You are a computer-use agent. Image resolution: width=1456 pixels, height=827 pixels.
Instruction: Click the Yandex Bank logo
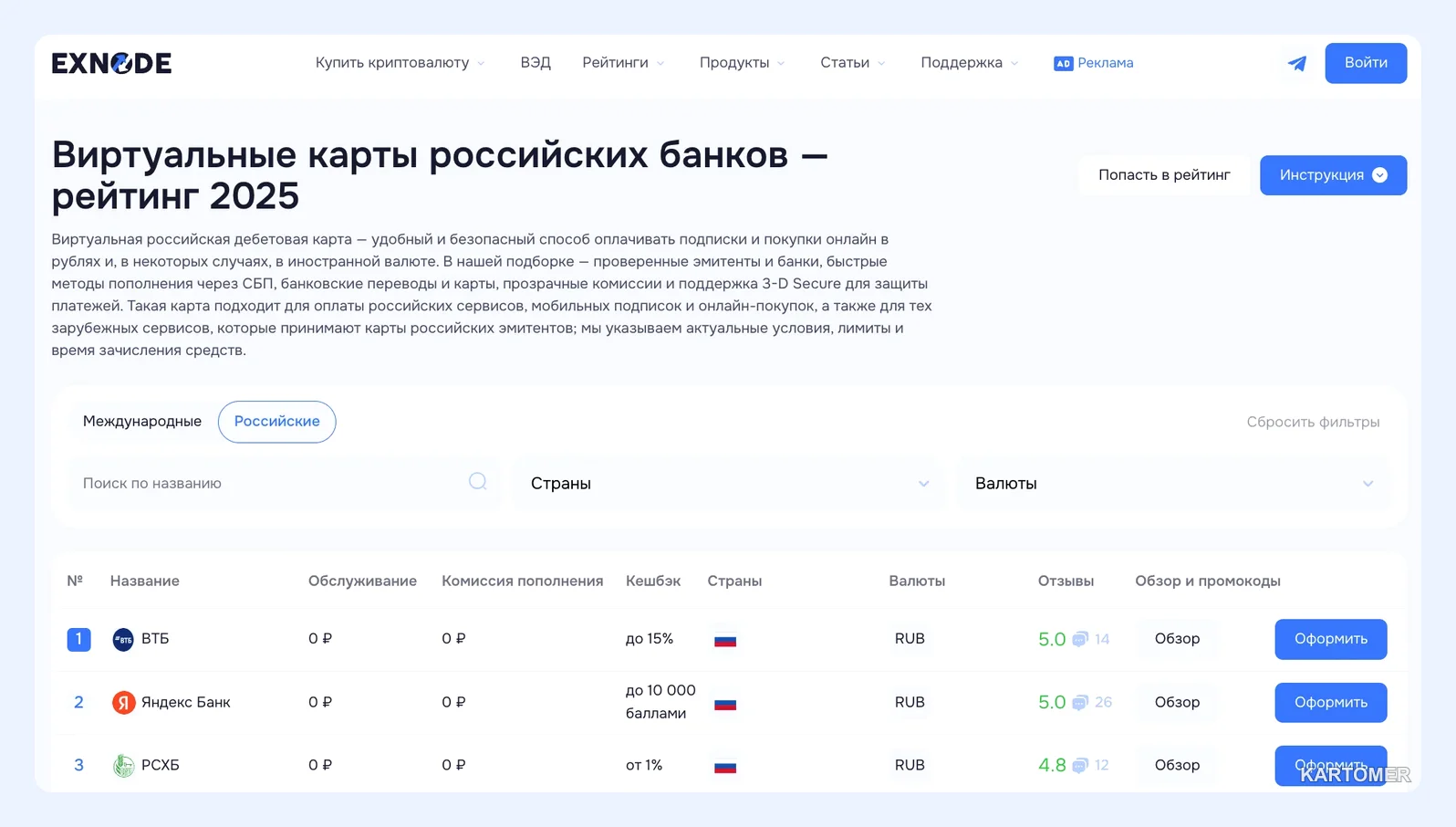point(123,702)
